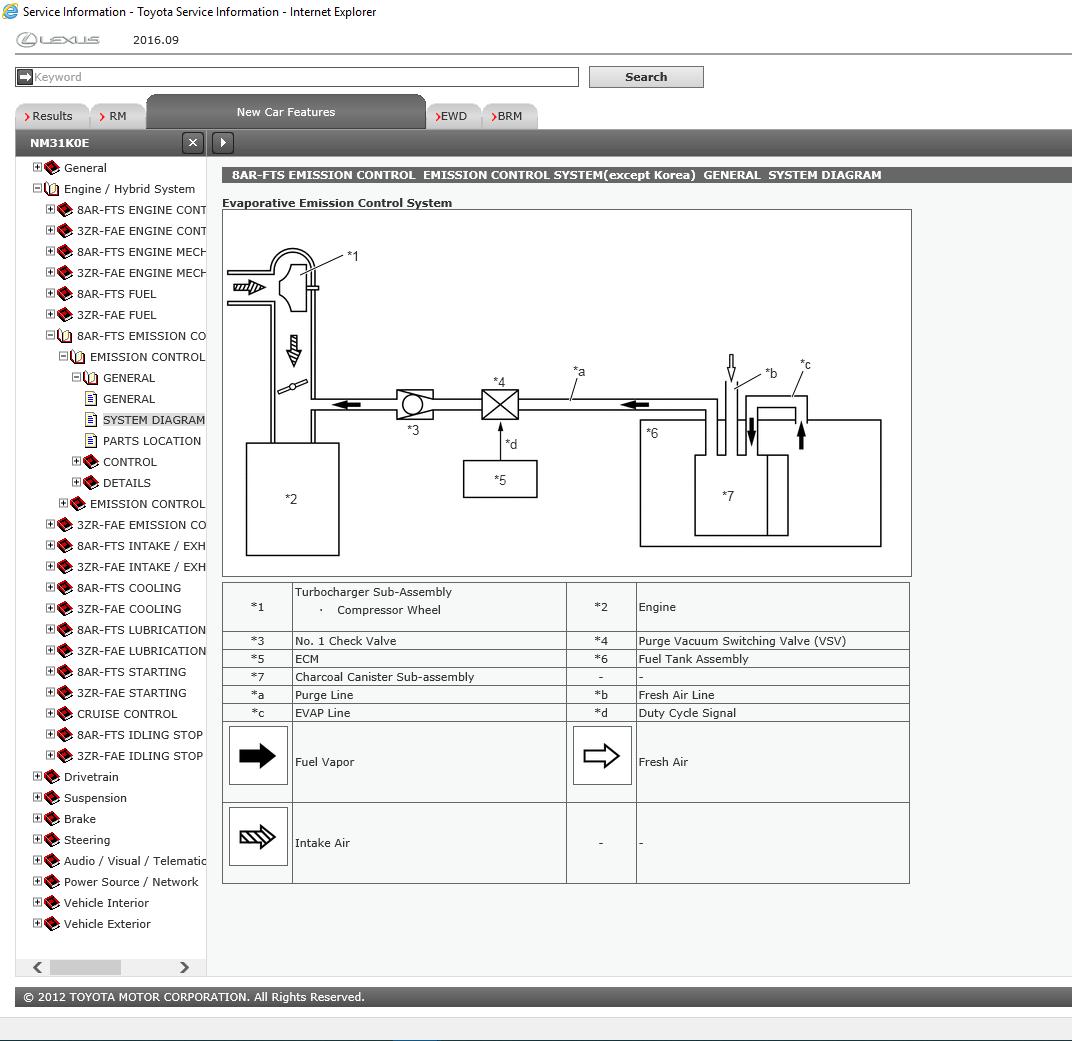Open 8AR-FTS INTAKE / EXH section
Viewport: 1072px width, 1041px height.
pos(141,545)
